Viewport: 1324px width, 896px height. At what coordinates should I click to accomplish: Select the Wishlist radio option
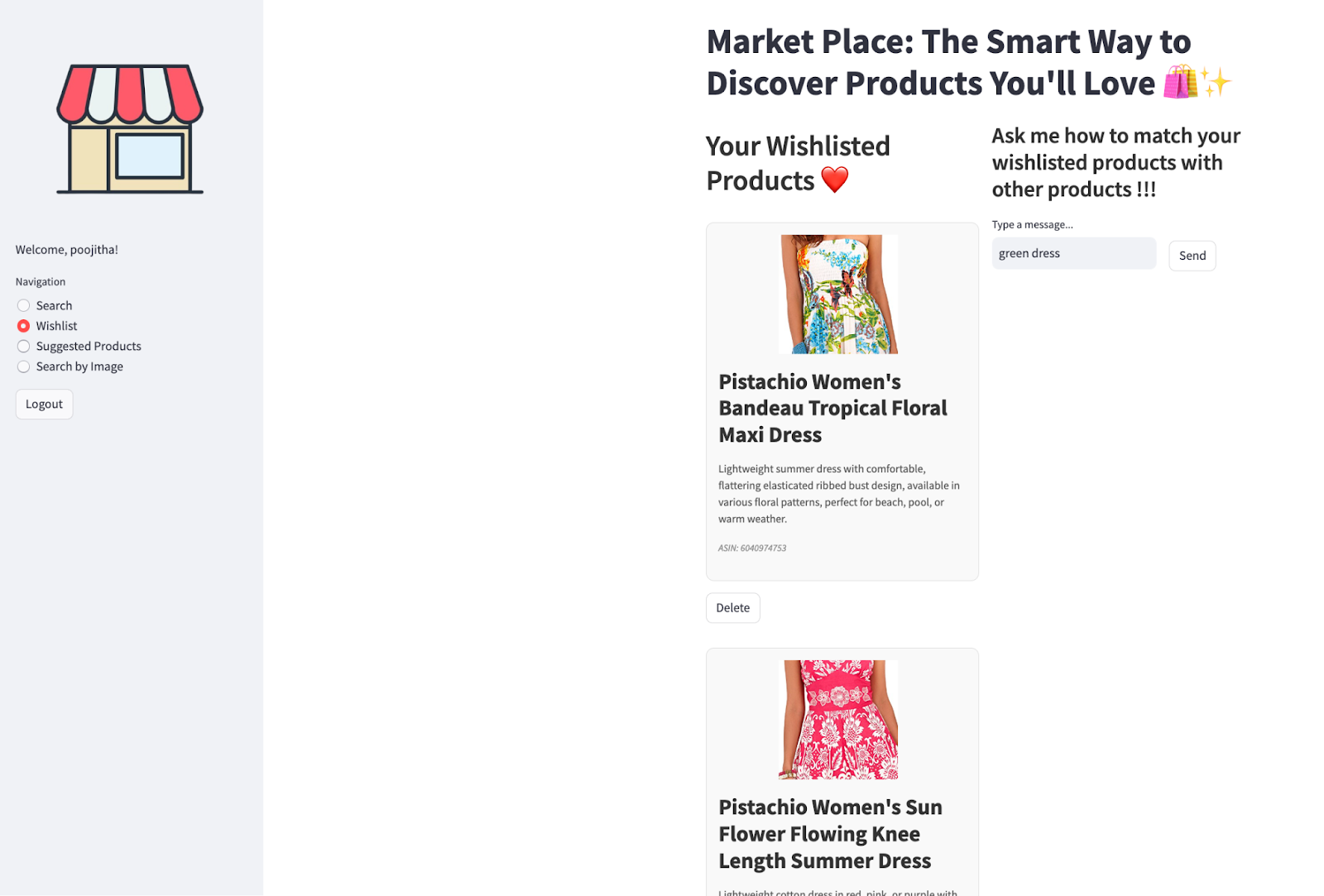pos(24,326)
